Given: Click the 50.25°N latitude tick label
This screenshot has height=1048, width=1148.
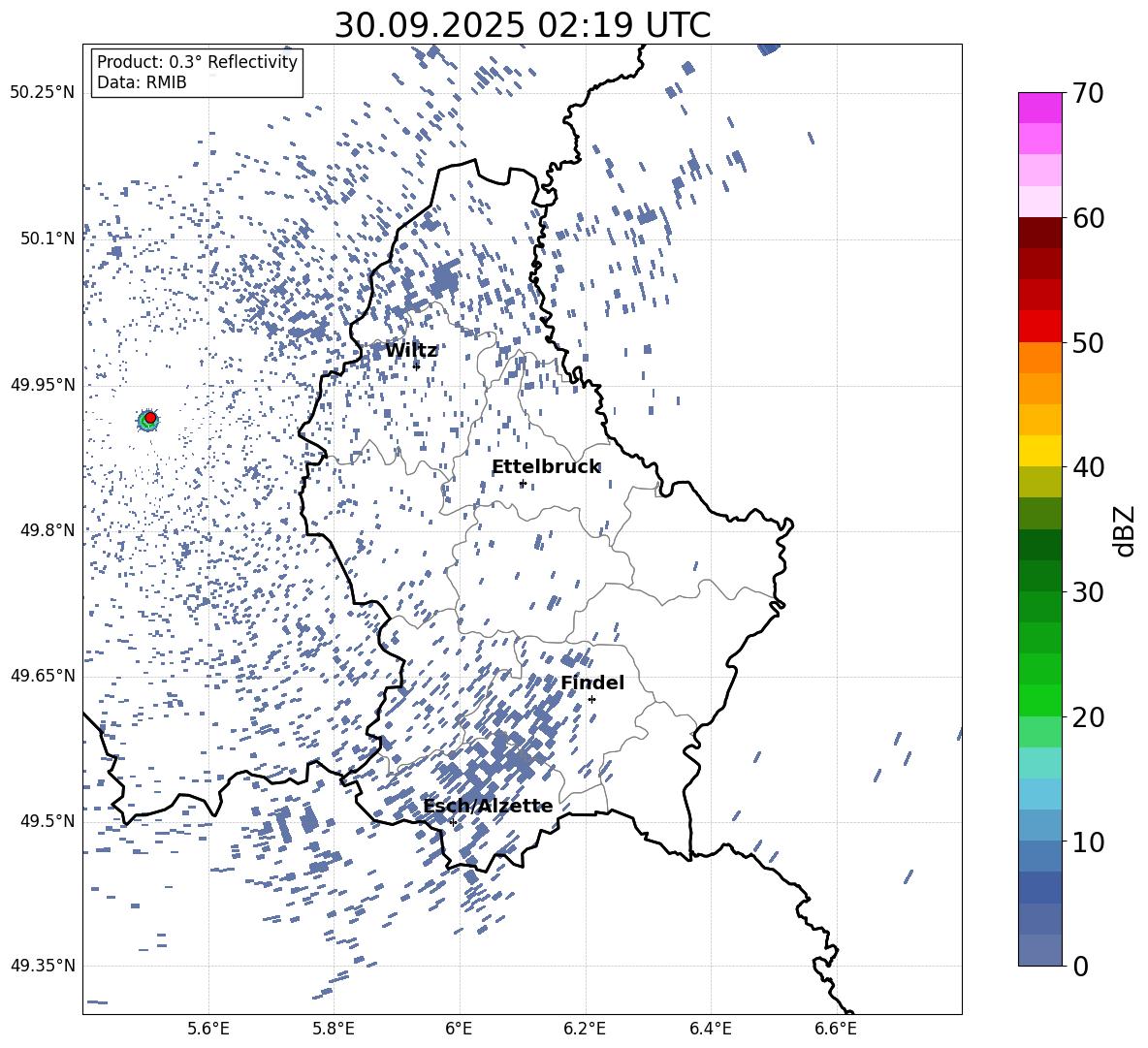Looking at the screenshot, I should (42, 93).
